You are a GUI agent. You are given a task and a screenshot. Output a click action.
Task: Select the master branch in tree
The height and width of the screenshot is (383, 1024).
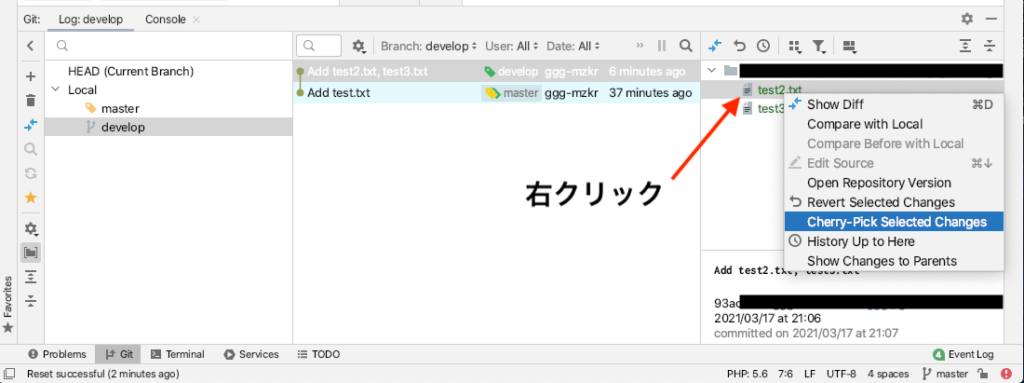tap(120, 108)
